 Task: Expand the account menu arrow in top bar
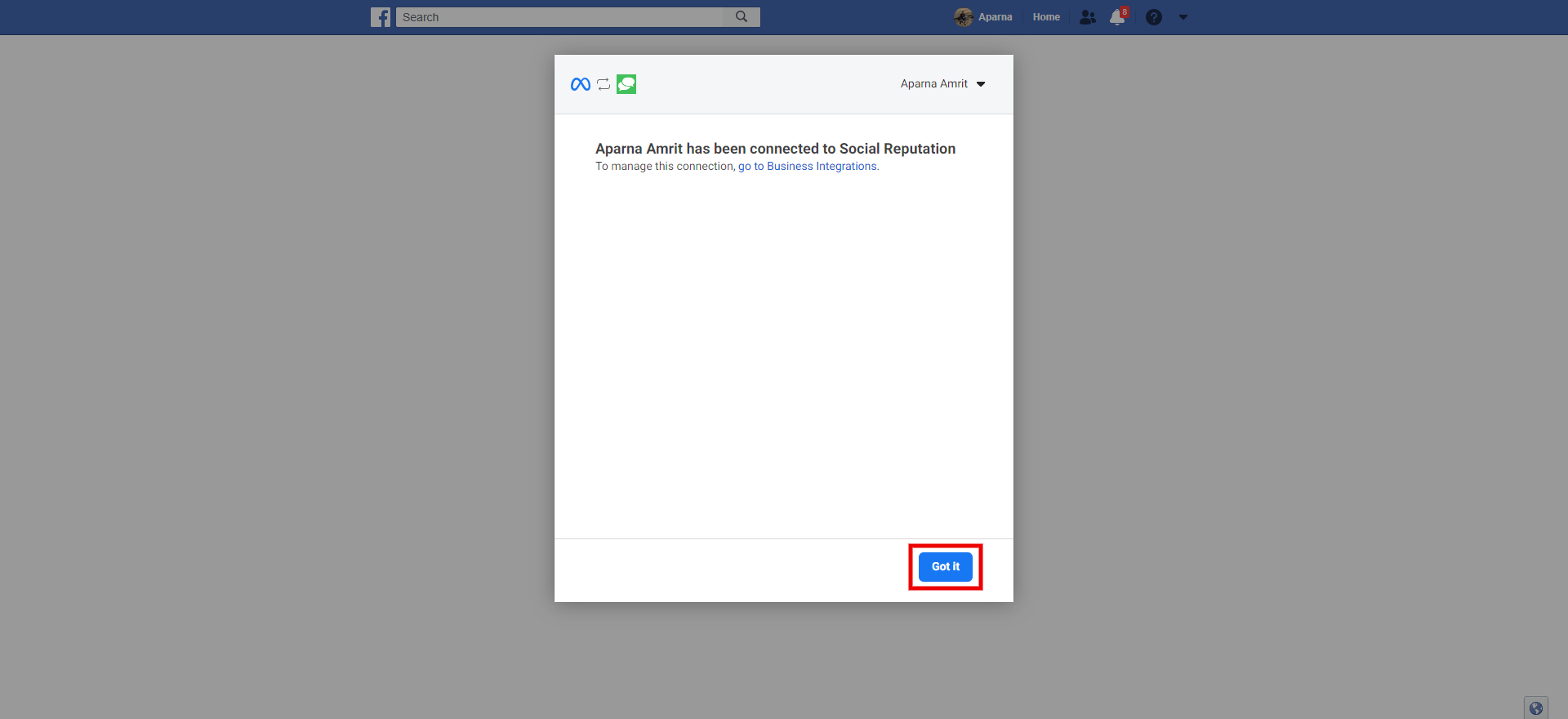pyautogui.click(x=1183, y=17)
